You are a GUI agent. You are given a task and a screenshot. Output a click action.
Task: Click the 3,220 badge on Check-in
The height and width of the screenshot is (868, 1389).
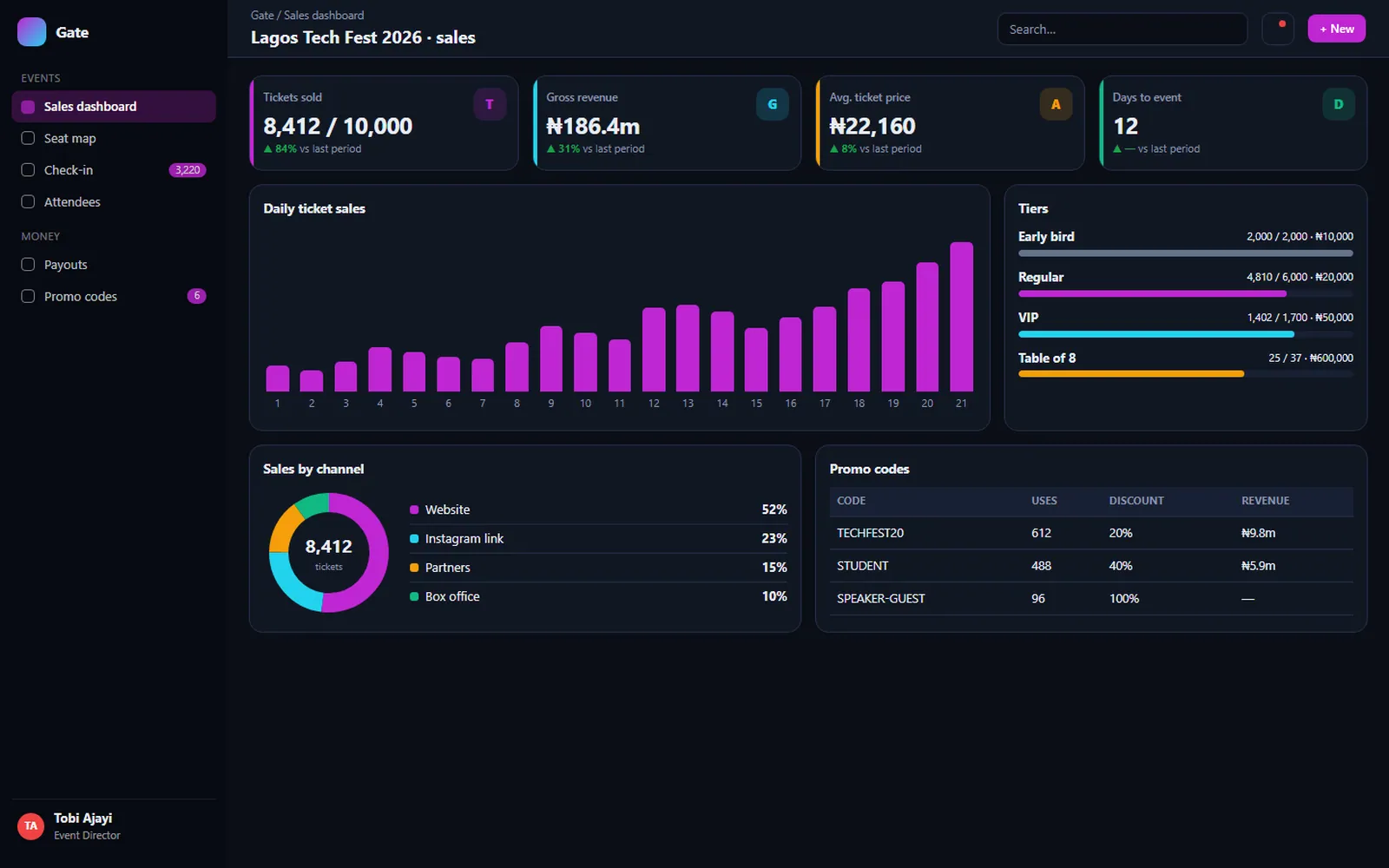pos(188,170)
